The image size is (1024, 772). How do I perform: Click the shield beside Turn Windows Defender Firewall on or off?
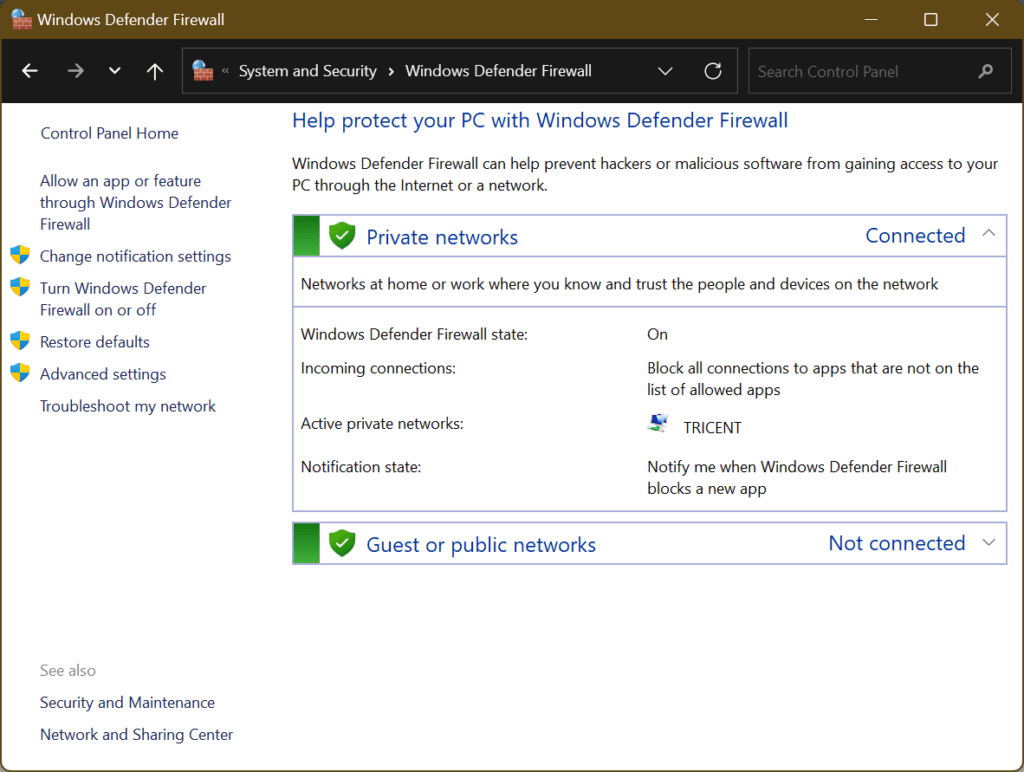click(x=20, y=287)
